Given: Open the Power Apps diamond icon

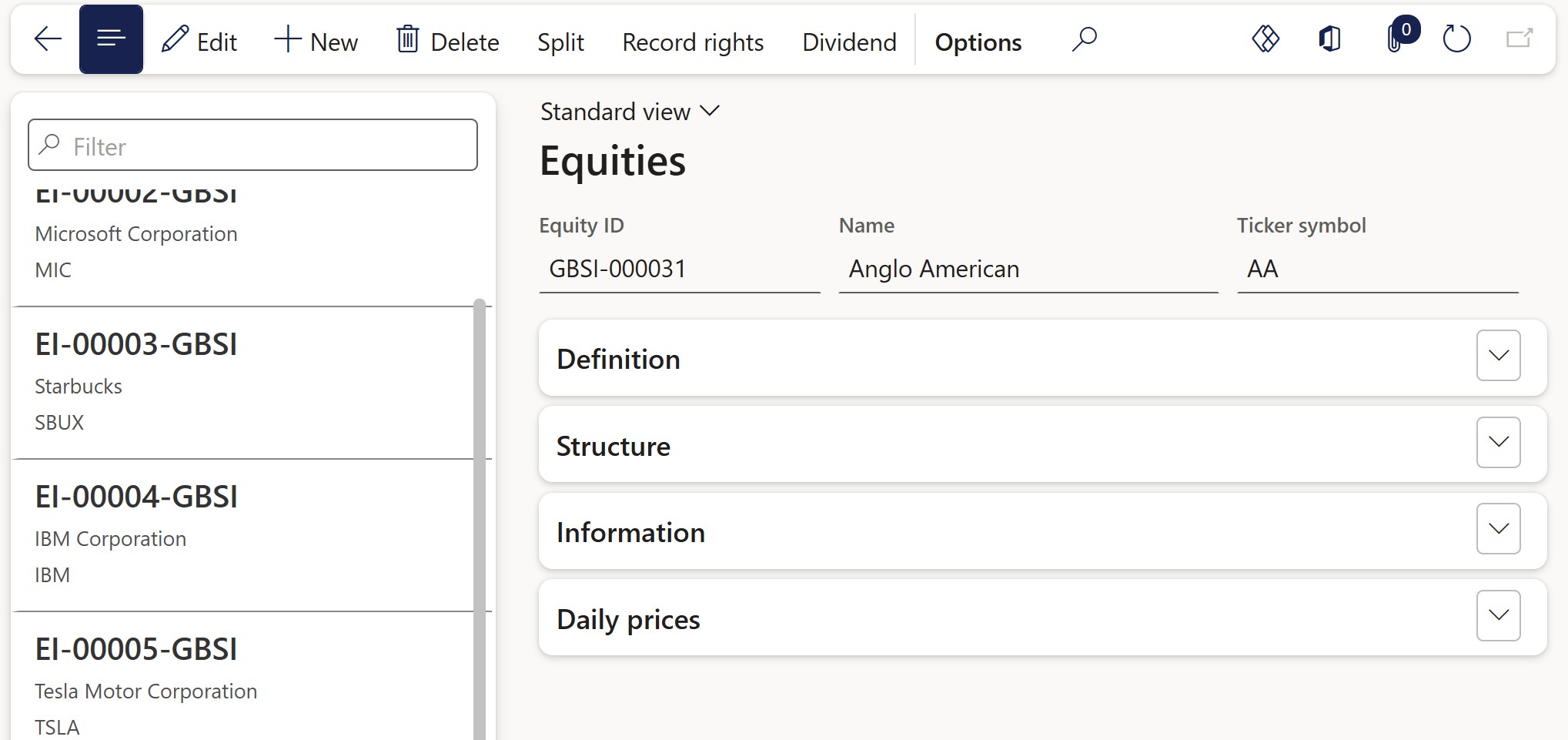Looking at the screenshot, I should (1265, 39).
